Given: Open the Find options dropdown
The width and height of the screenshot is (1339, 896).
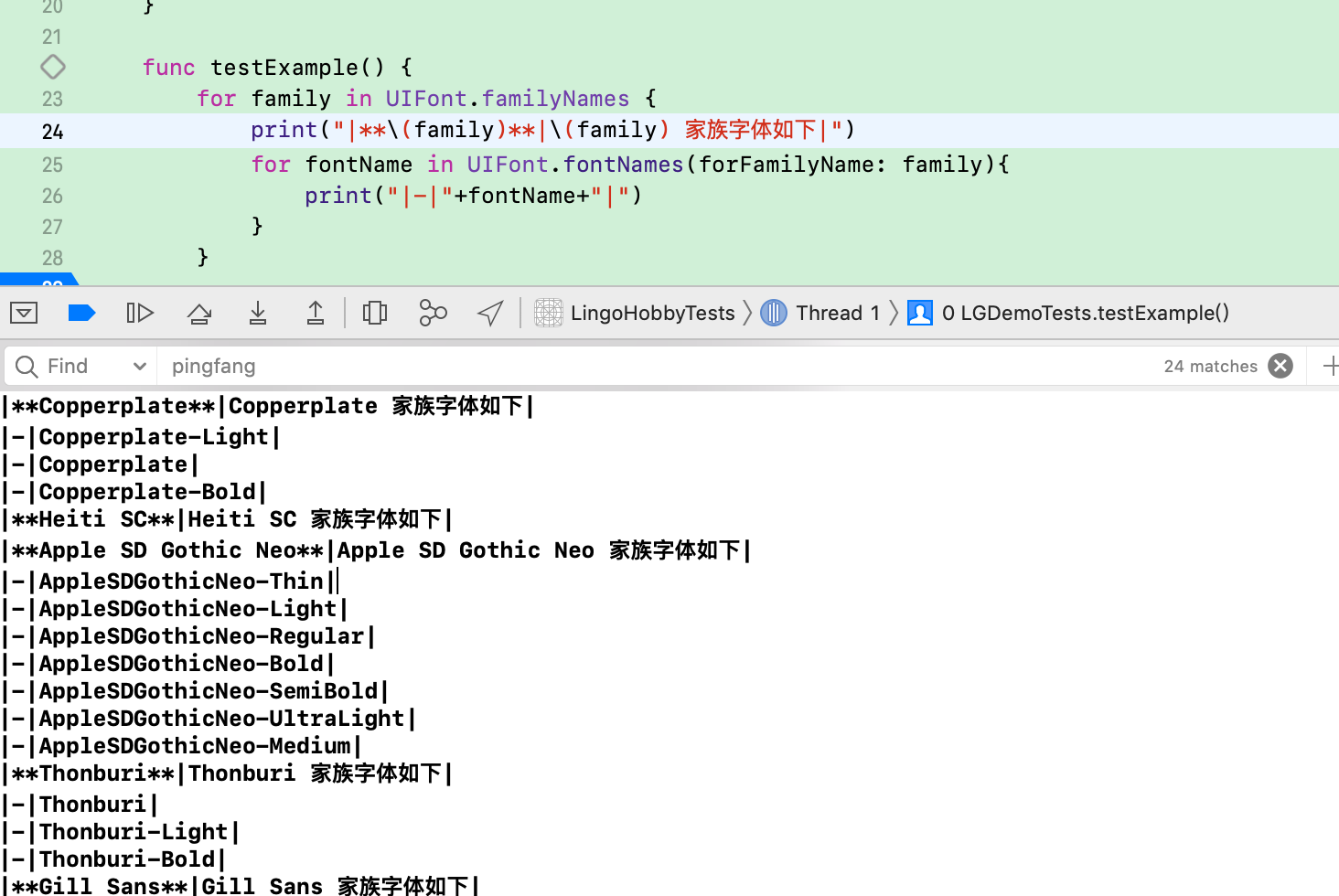Looking at the screenshot, I should click(x=139, y=365).
